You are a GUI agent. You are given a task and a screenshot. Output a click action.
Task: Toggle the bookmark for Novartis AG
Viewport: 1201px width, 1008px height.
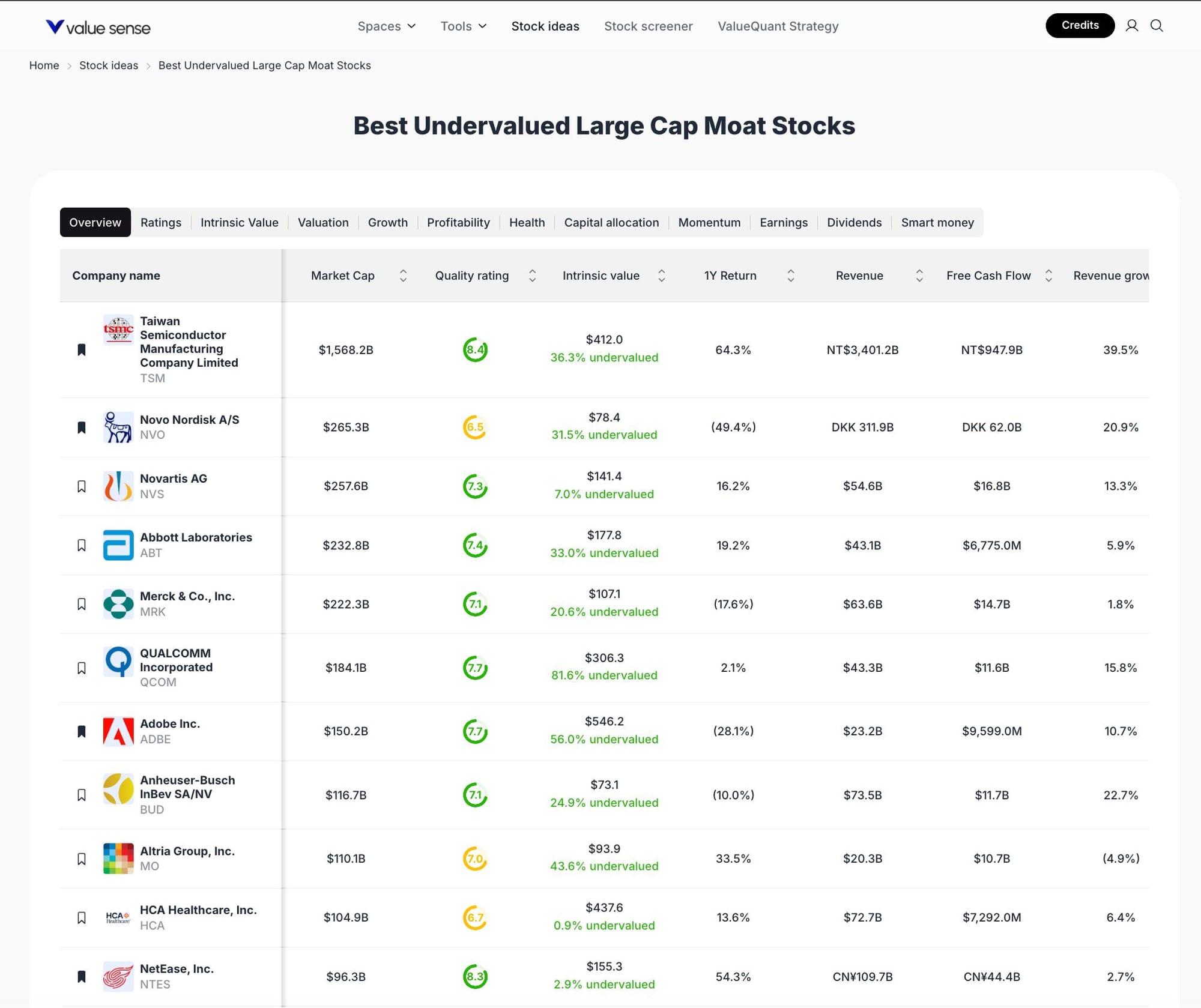82,486
